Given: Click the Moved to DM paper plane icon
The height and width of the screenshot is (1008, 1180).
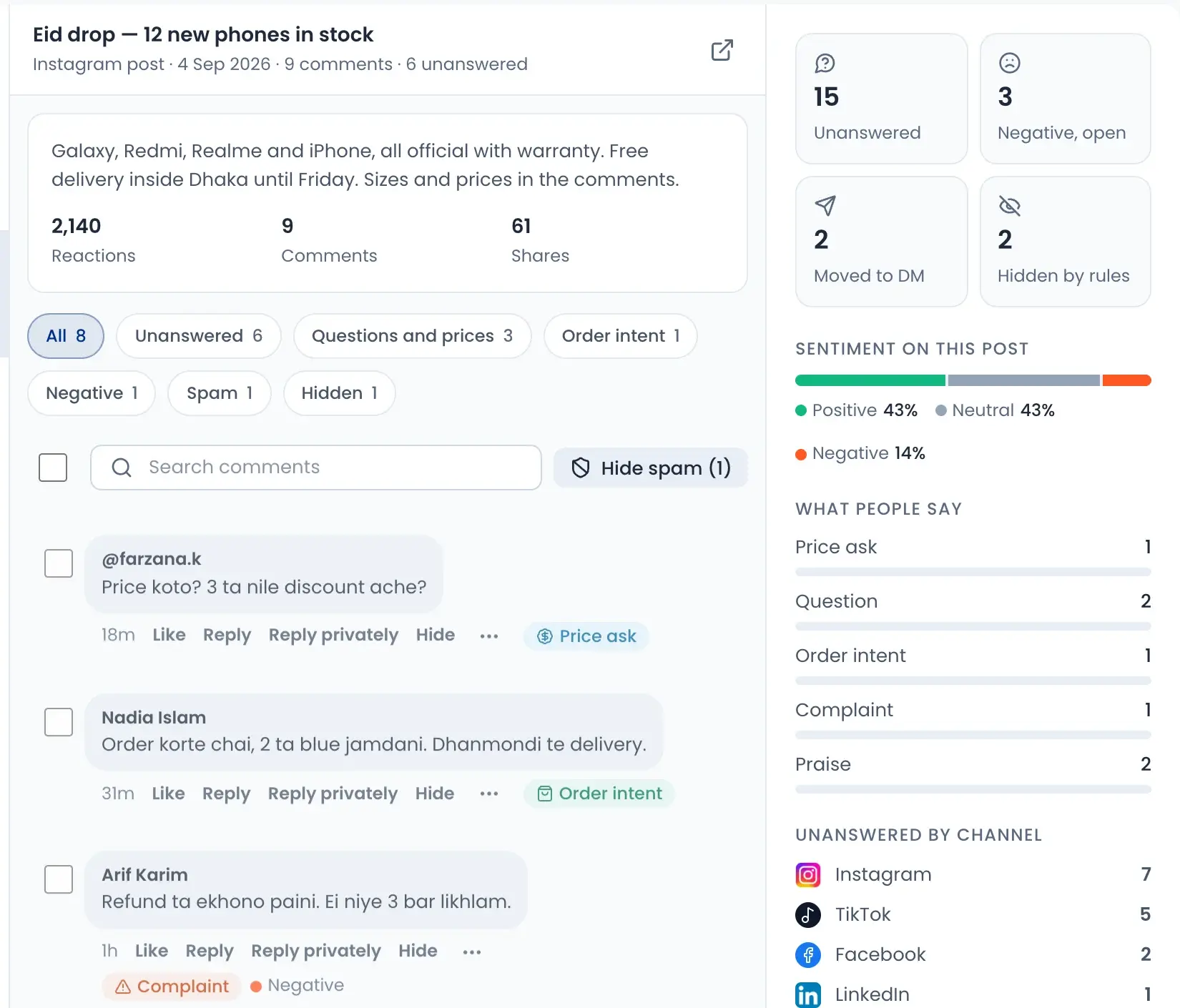Looking at the screenshot, I should (825, 206).
